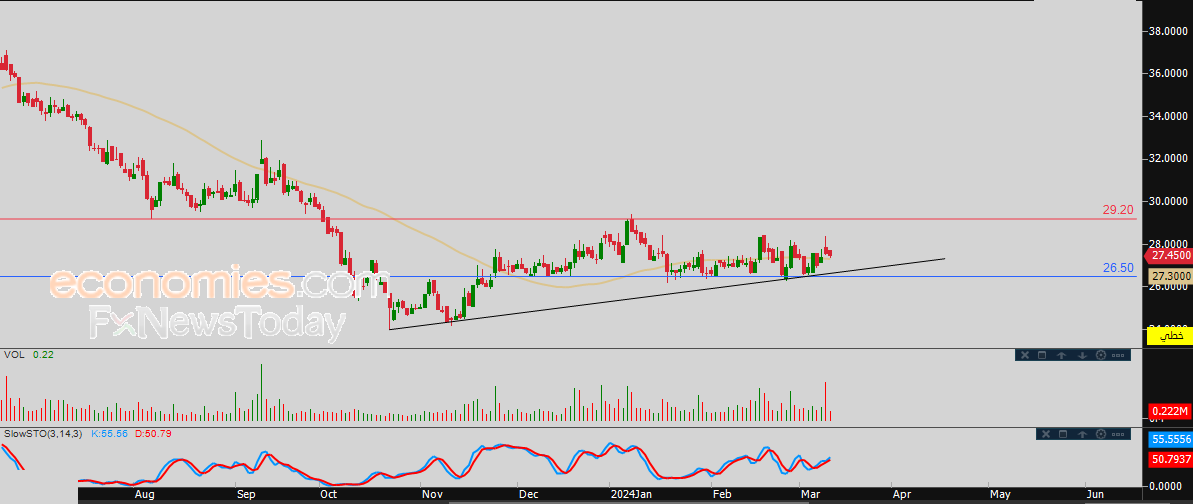
Task: Click the 26.50 support level label
Action: (x=1118, y=267)
